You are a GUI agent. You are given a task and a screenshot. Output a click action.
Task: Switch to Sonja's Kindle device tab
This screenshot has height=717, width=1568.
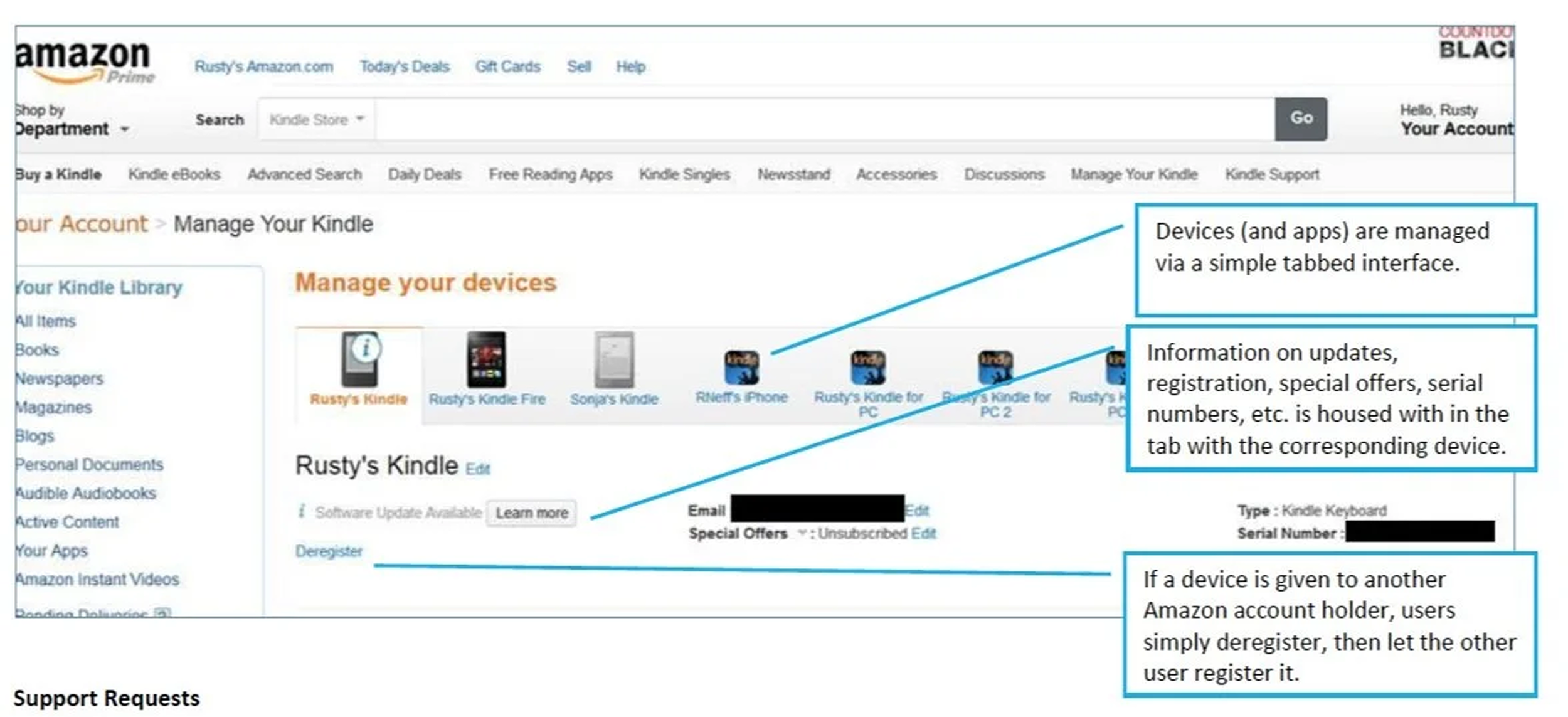point(615,370)
